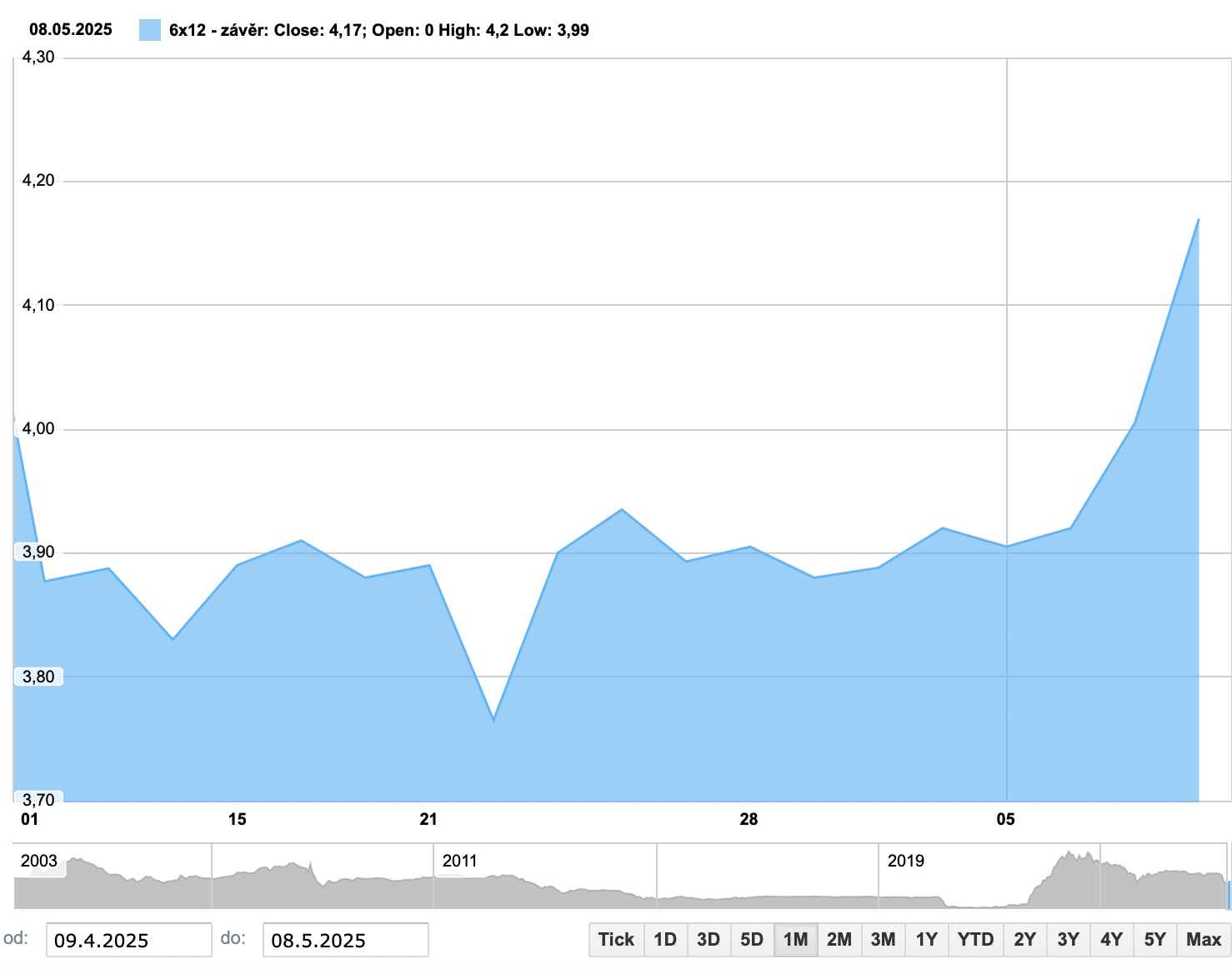The image size is (1232, 969).
Task: Select the 5Y time range
Action: click(x=1154, y=939)
